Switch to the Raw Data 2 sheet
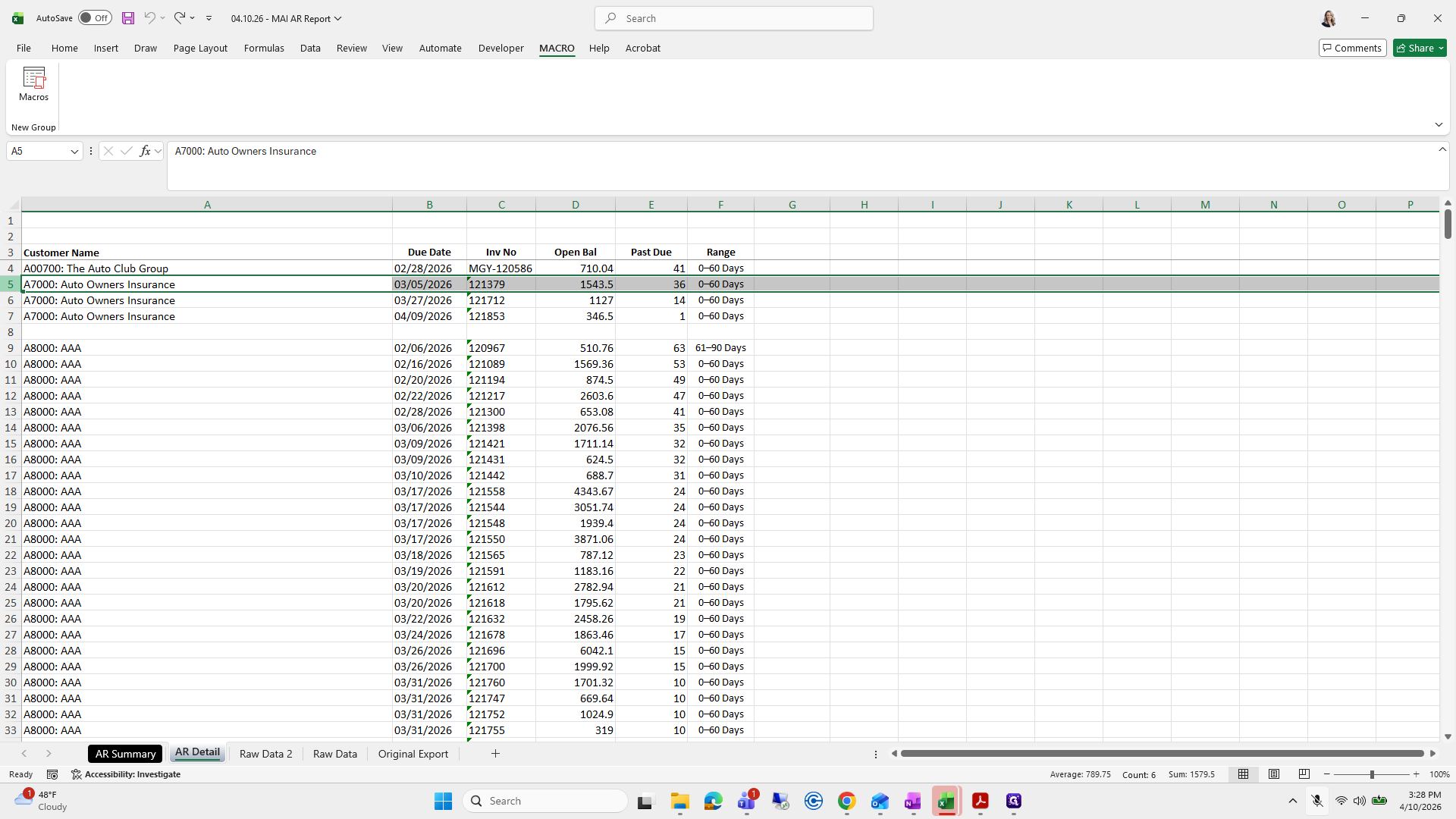1456x819 pixels. (265, 754)
